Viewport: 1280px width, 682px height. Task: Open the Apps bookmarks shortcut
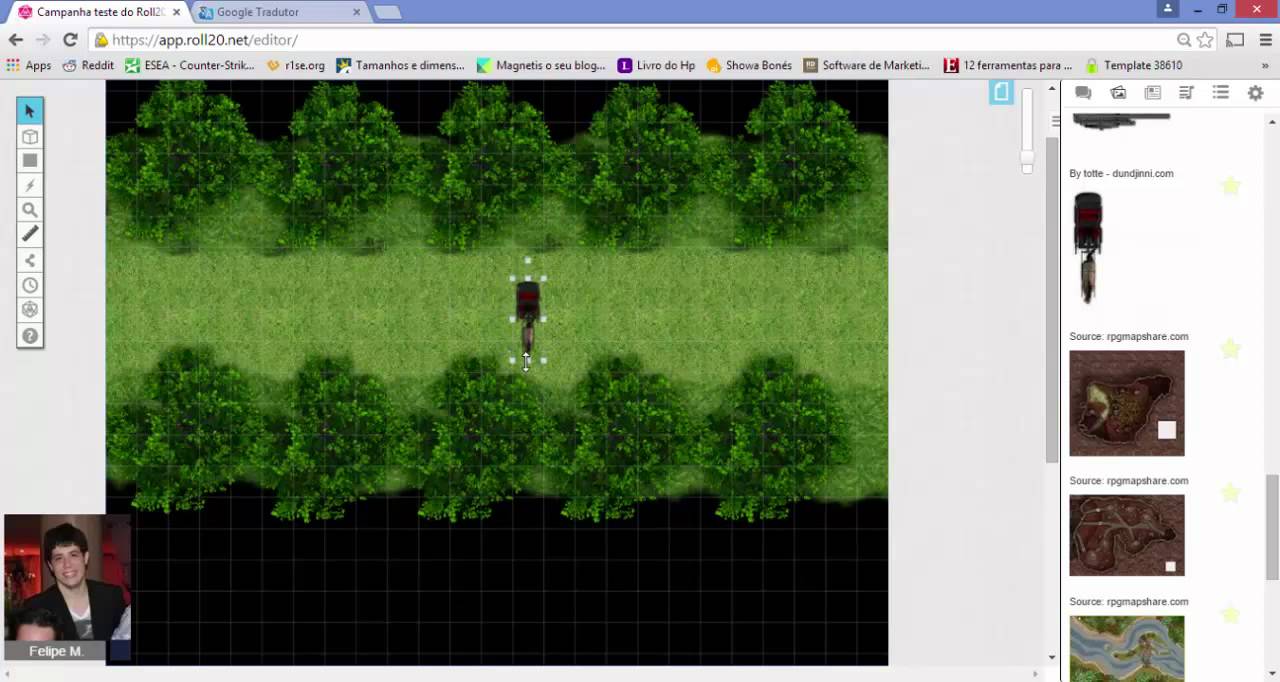click(29, 65)
